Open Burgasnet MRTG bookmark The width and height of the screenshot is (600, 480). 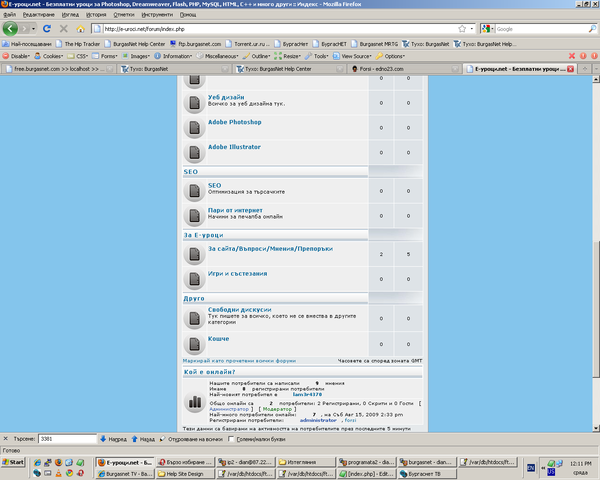pos(374,44)
